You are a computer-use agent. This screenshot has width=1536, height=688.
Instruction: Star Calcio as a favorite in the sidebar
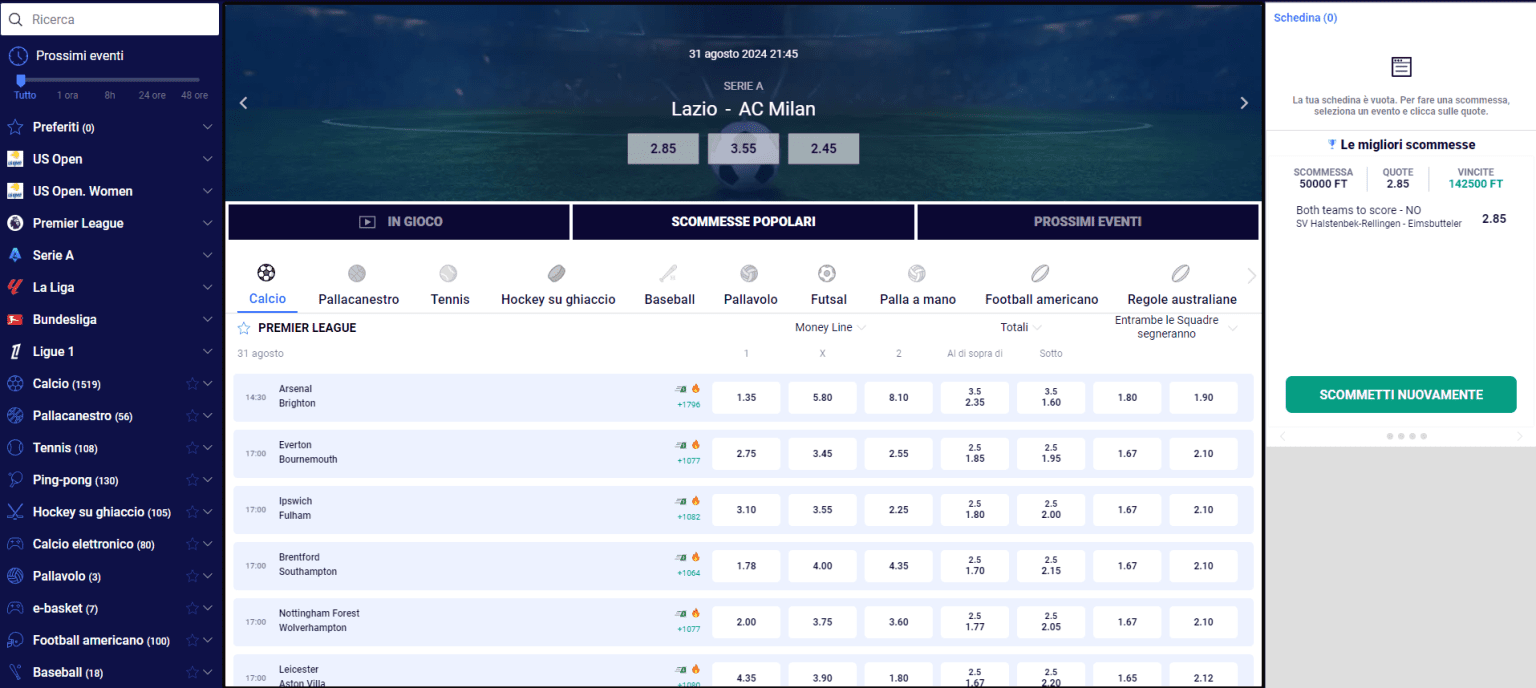[192, 384]
